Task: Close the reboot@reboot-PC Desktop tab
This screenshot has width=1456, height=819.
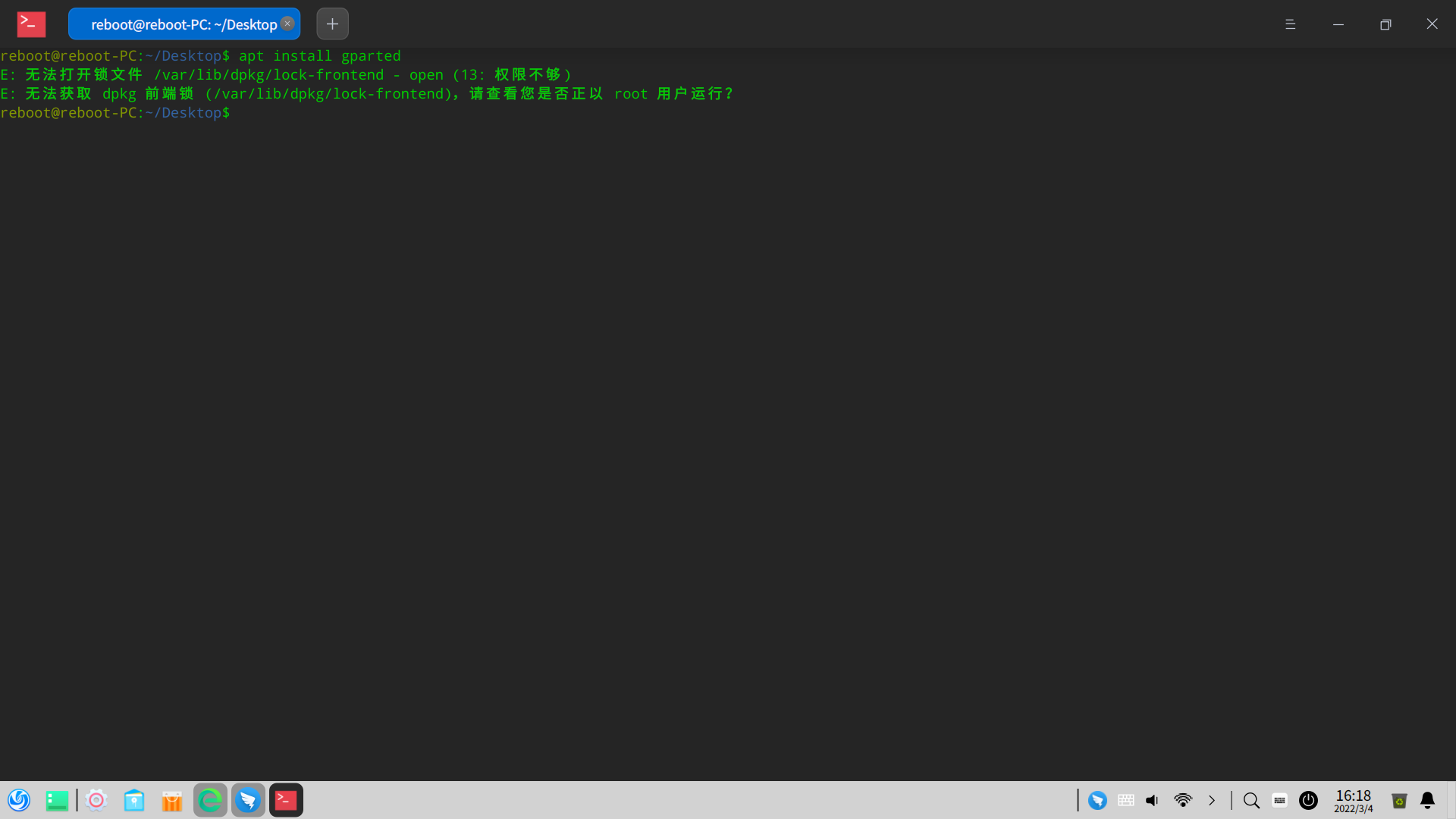Action: pyautogui.click(x=287, y=24)
